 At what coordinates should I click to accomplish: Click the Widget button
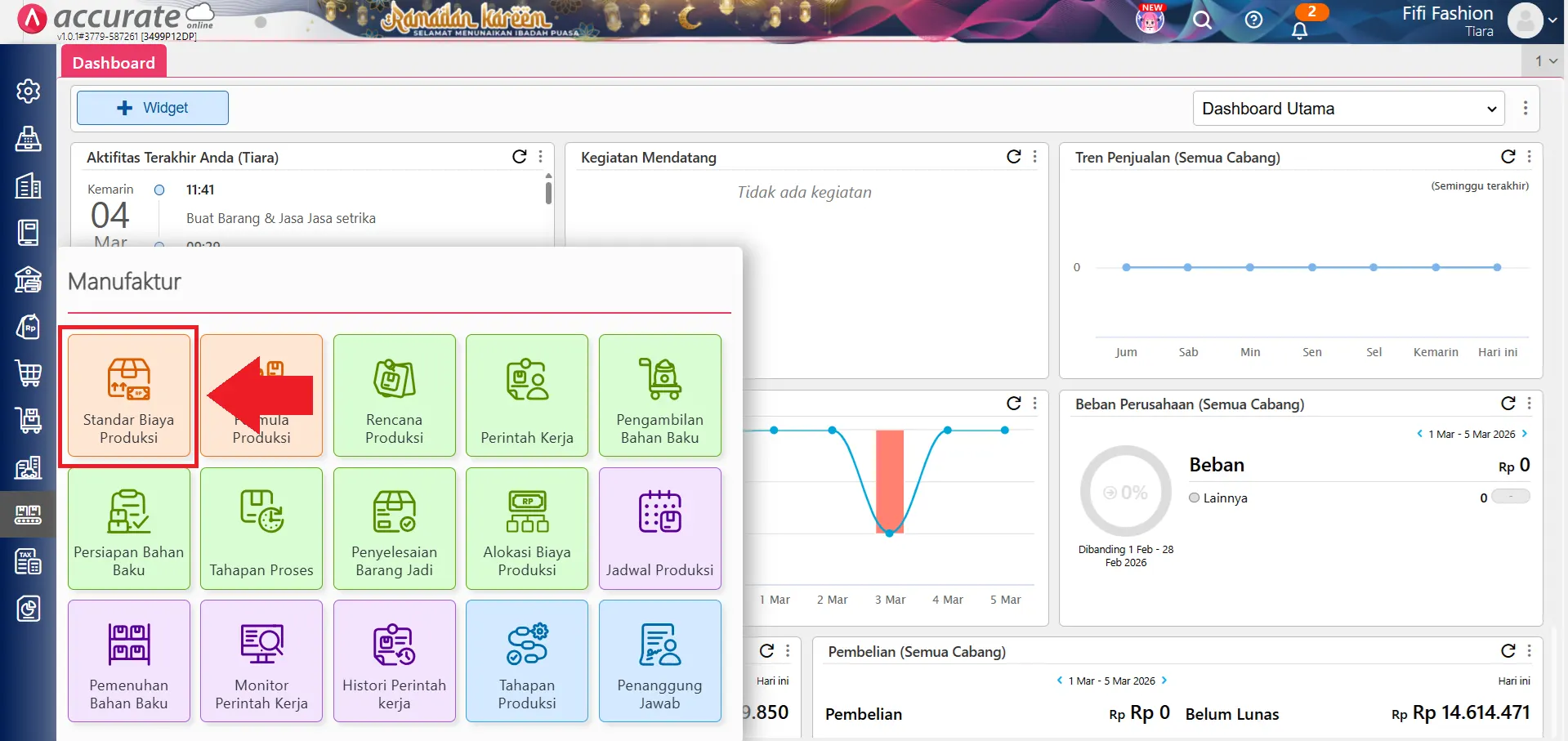point(152,107)
